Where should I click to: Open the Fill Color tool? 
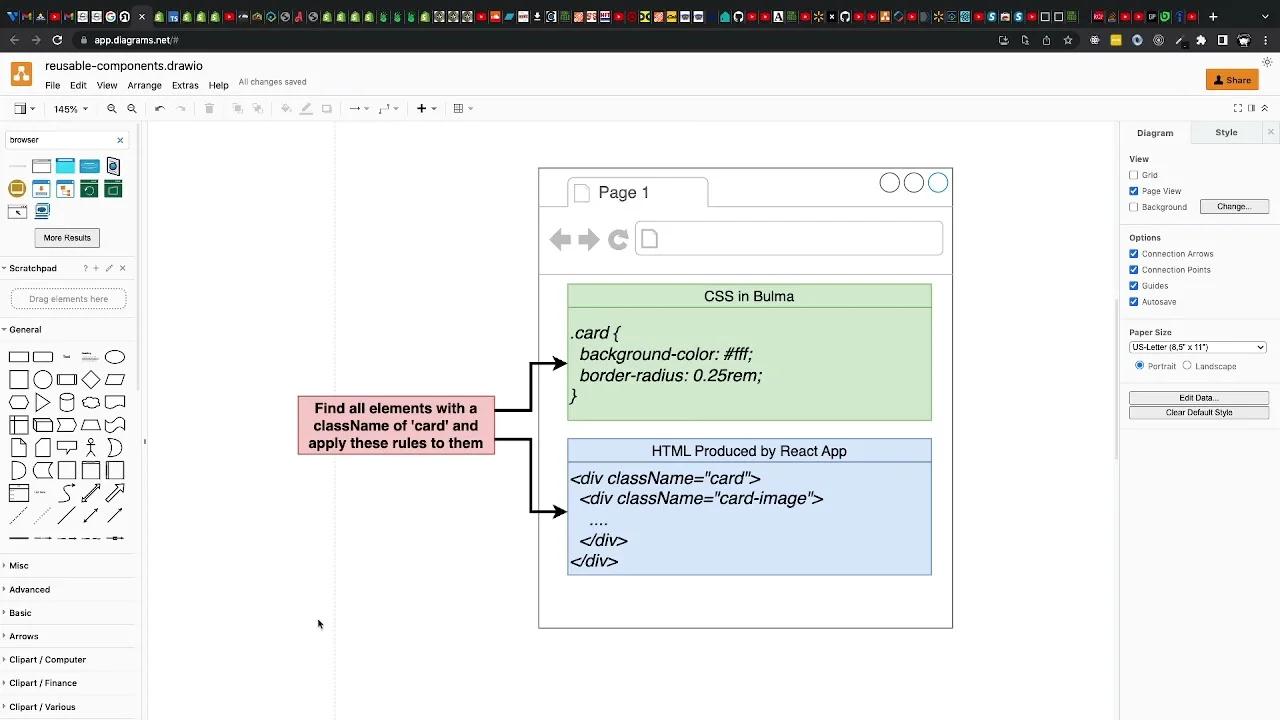coord(286,108)
